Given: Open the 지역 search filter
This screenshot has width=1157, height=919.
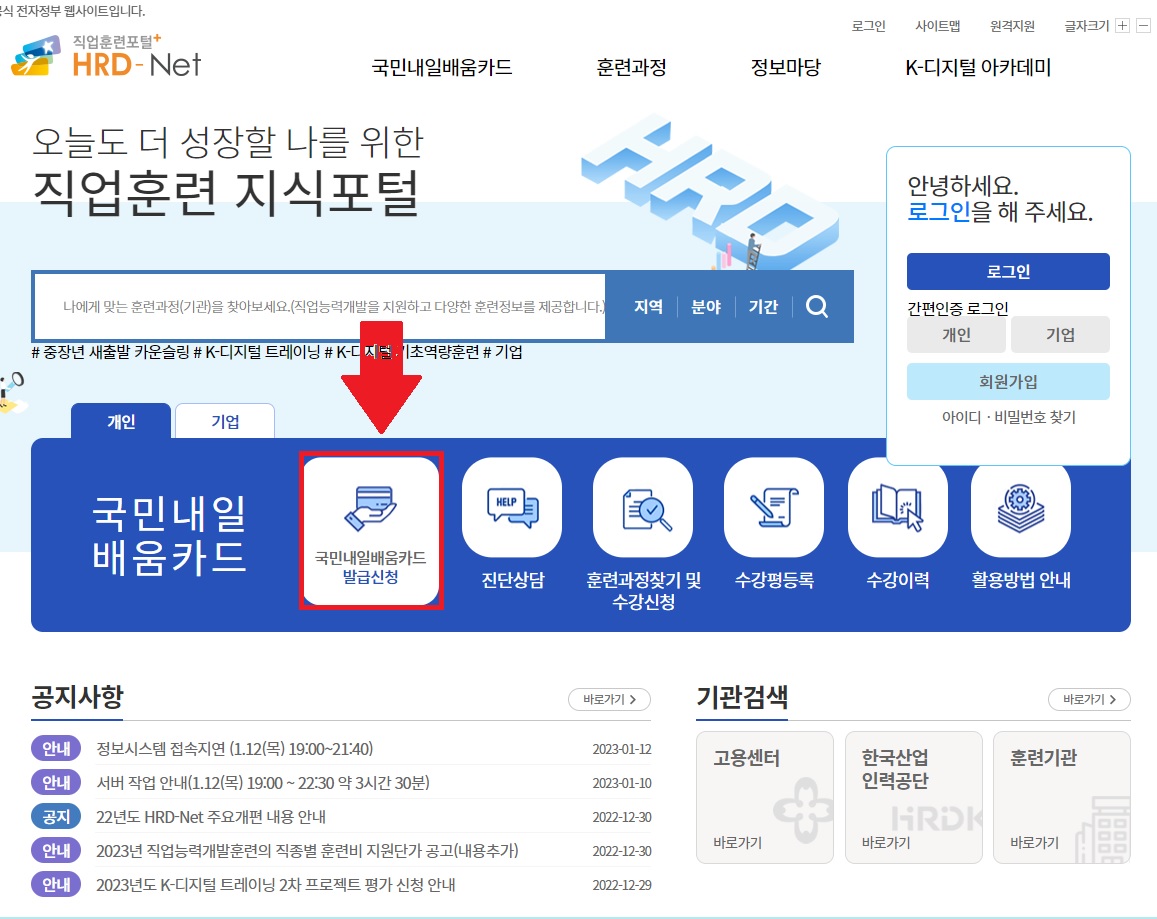Looking at the screenshot, I should click(647, 307).
